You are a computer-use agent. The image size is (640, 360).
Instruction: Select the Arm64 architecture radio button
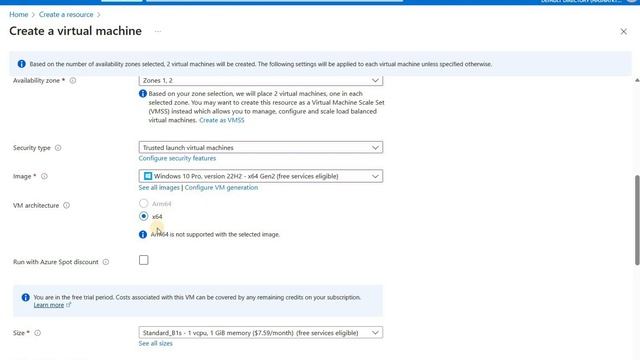click(144, 203)
